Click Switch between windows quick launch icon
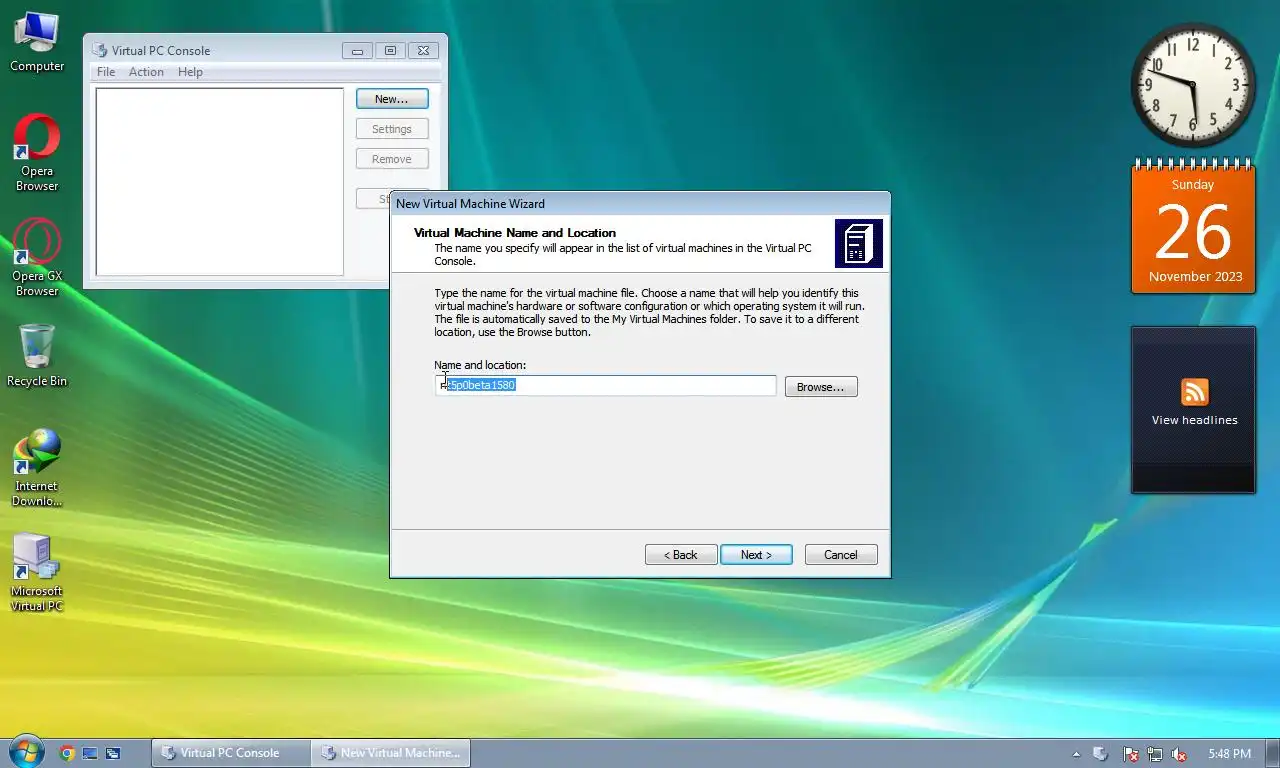Image resolution: width=1280 pixels, height=768 pixels. pyautogui.click(x=112, y=753)
